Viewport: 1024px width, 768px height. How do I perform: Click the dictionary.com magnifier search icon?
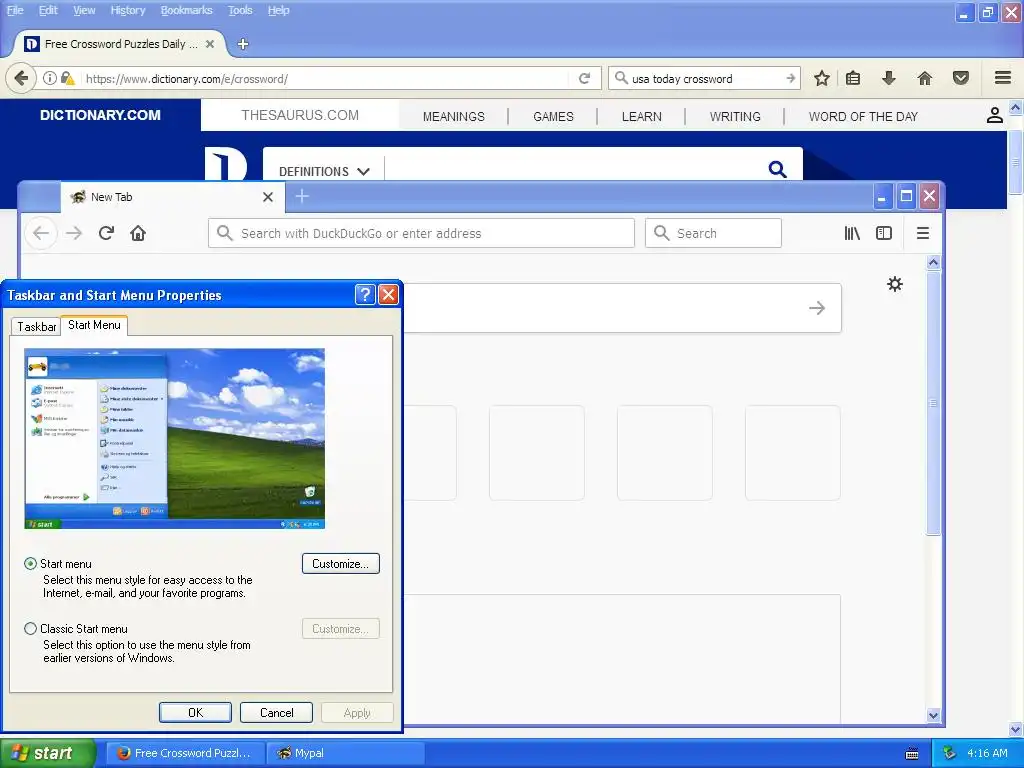[x=777, y=169]
